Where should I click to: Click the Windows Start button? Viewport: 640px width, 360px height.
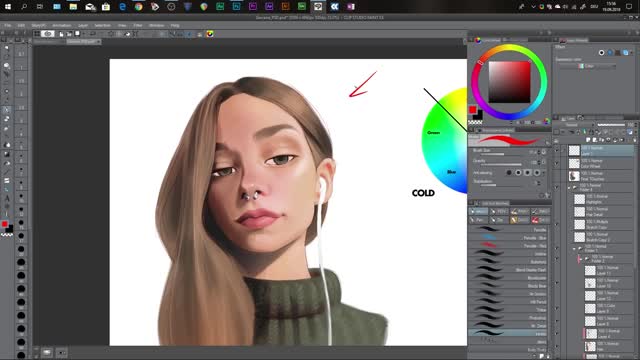[8, 7]
